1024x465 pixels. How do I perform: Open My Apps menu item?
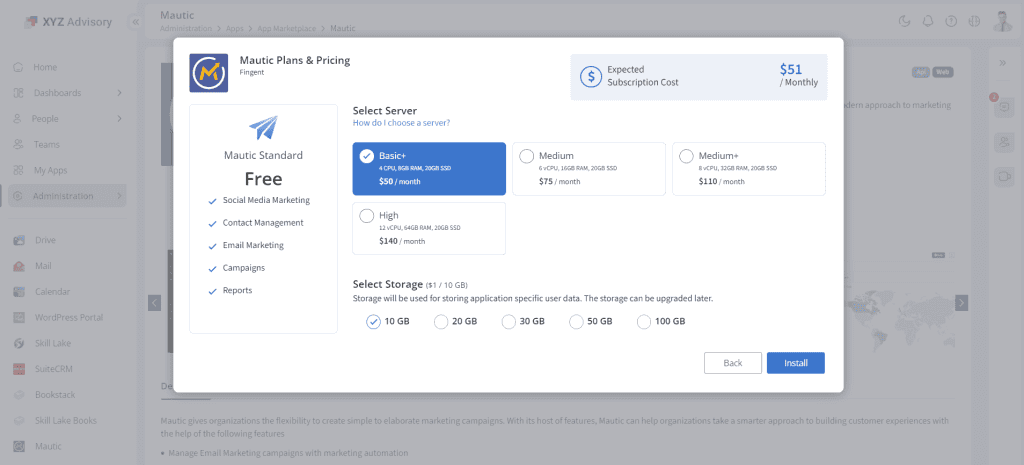(50, 170)
